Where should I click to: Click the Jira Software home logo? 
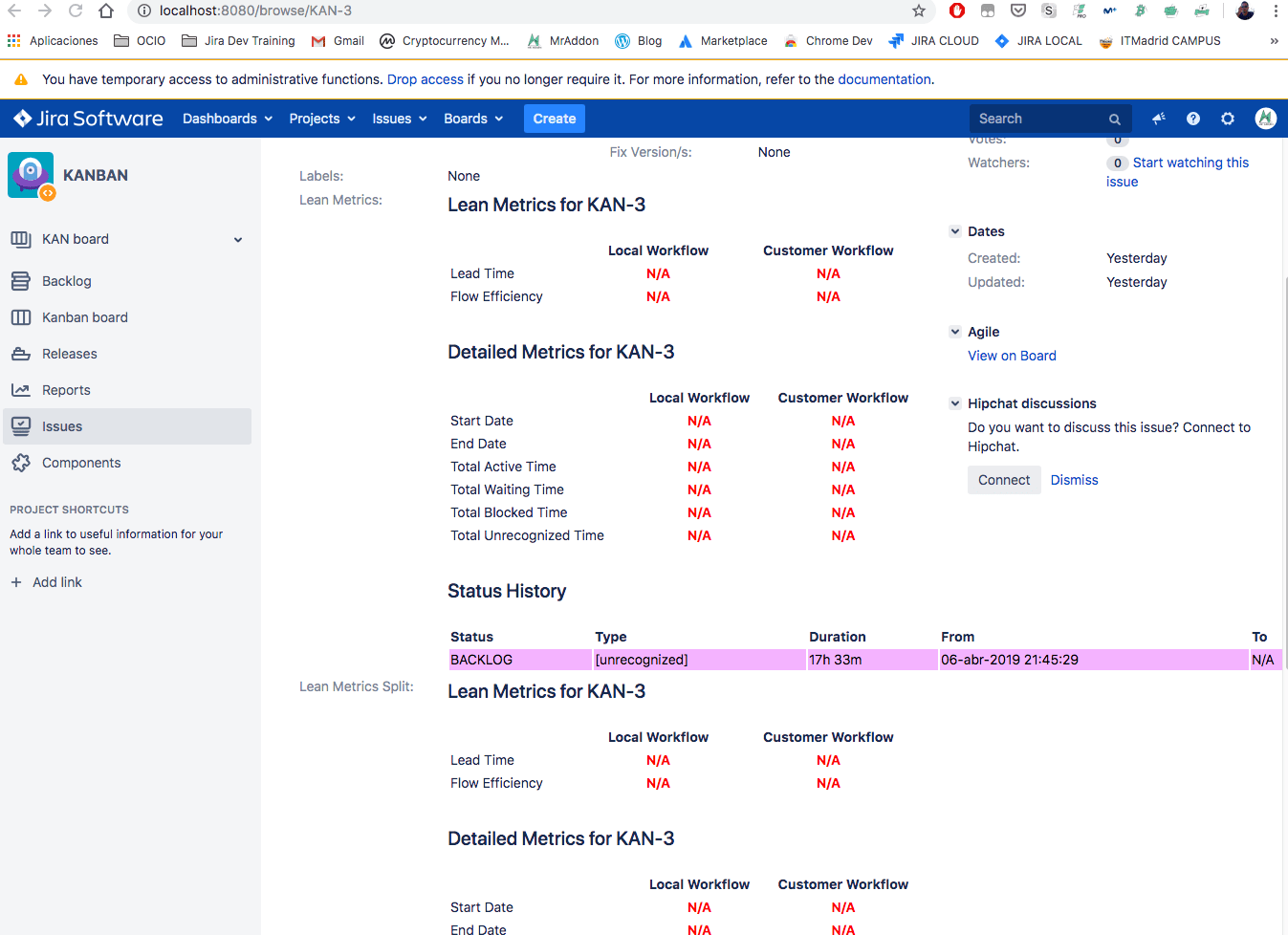coord(86,118)
